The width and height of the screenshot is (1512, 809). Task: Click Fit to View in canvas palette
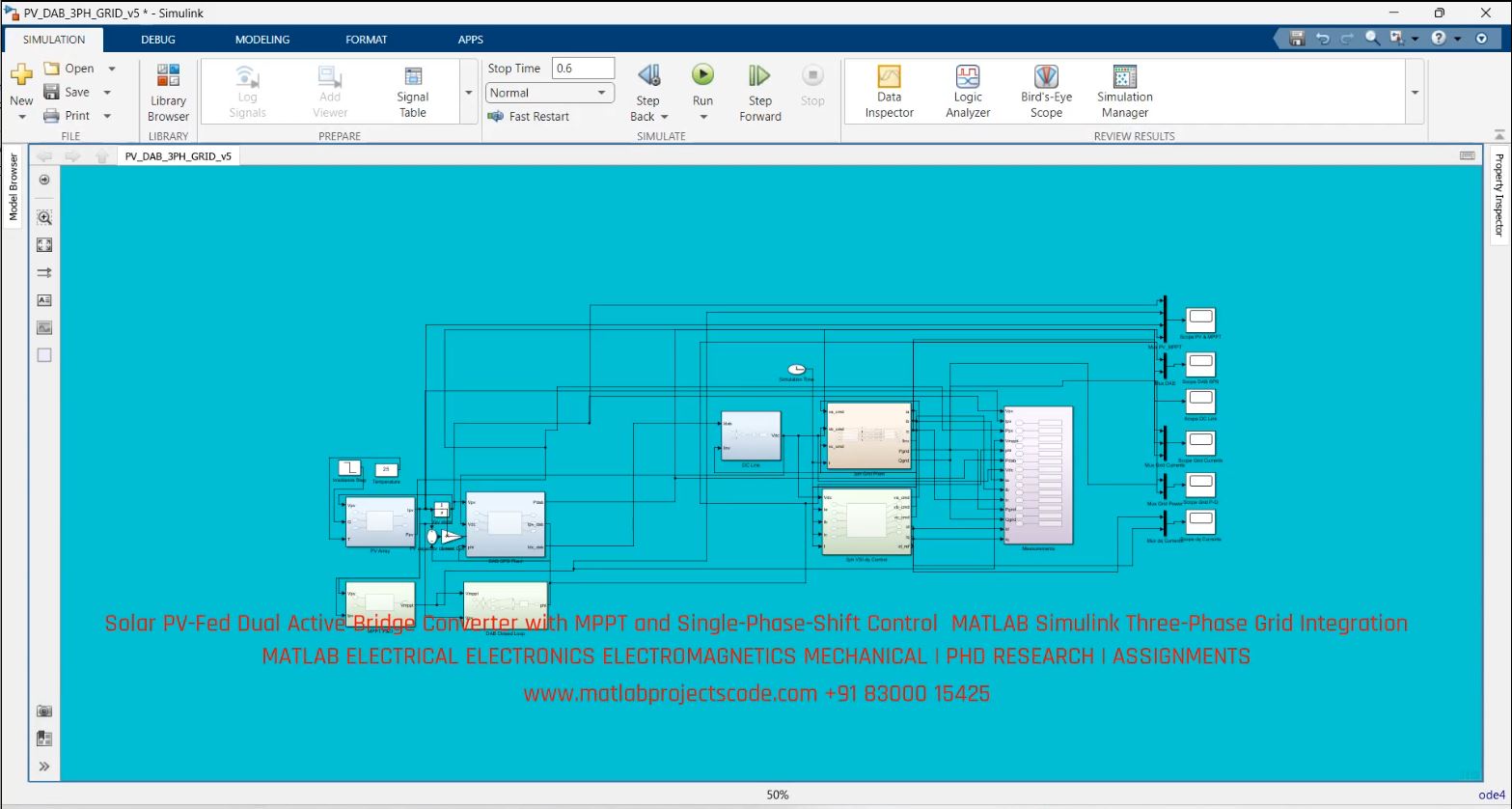click(x=44, y=245)
